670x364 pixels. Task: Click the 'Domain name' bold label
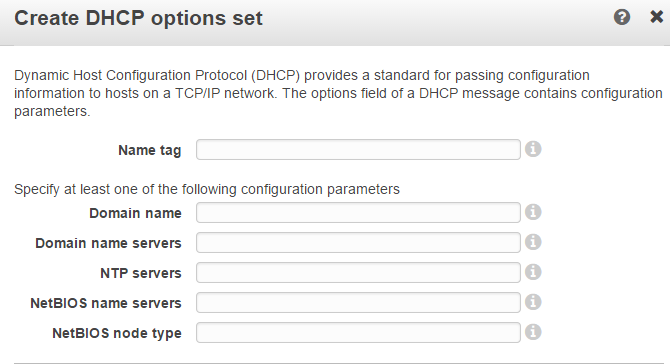point(135,213)
